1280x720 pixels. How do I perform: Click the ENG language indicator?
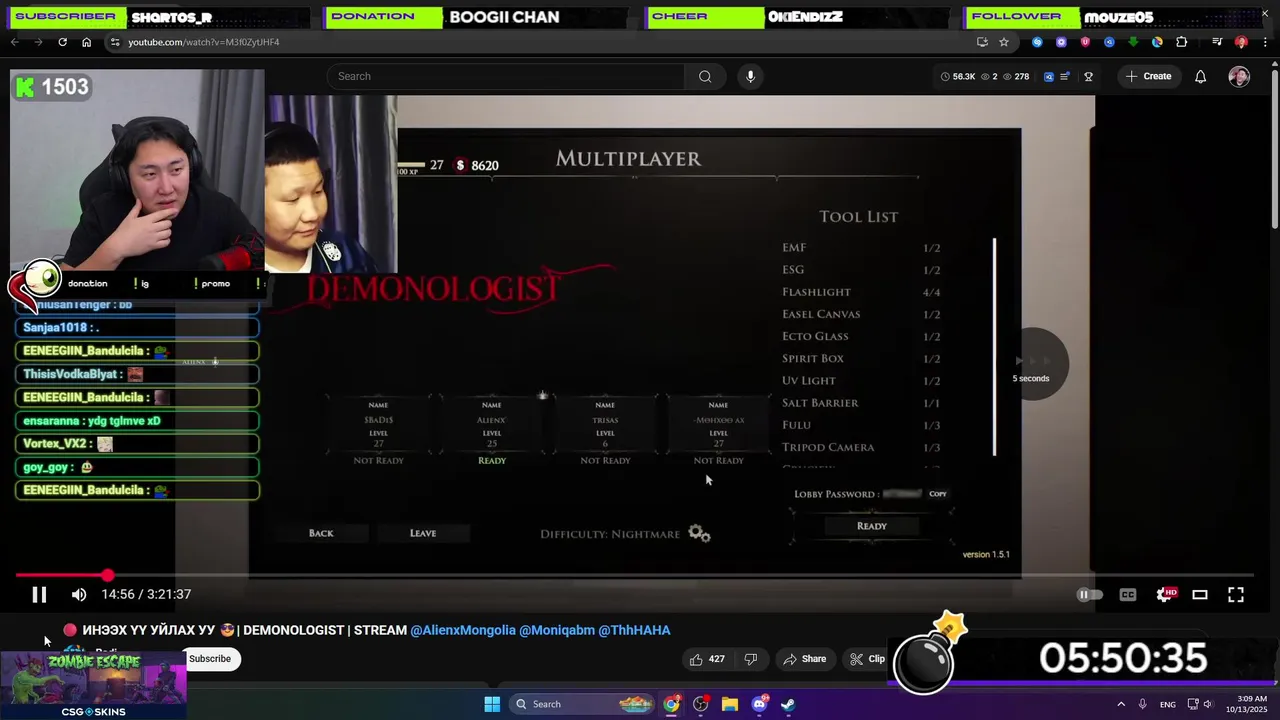[1168, 705]
